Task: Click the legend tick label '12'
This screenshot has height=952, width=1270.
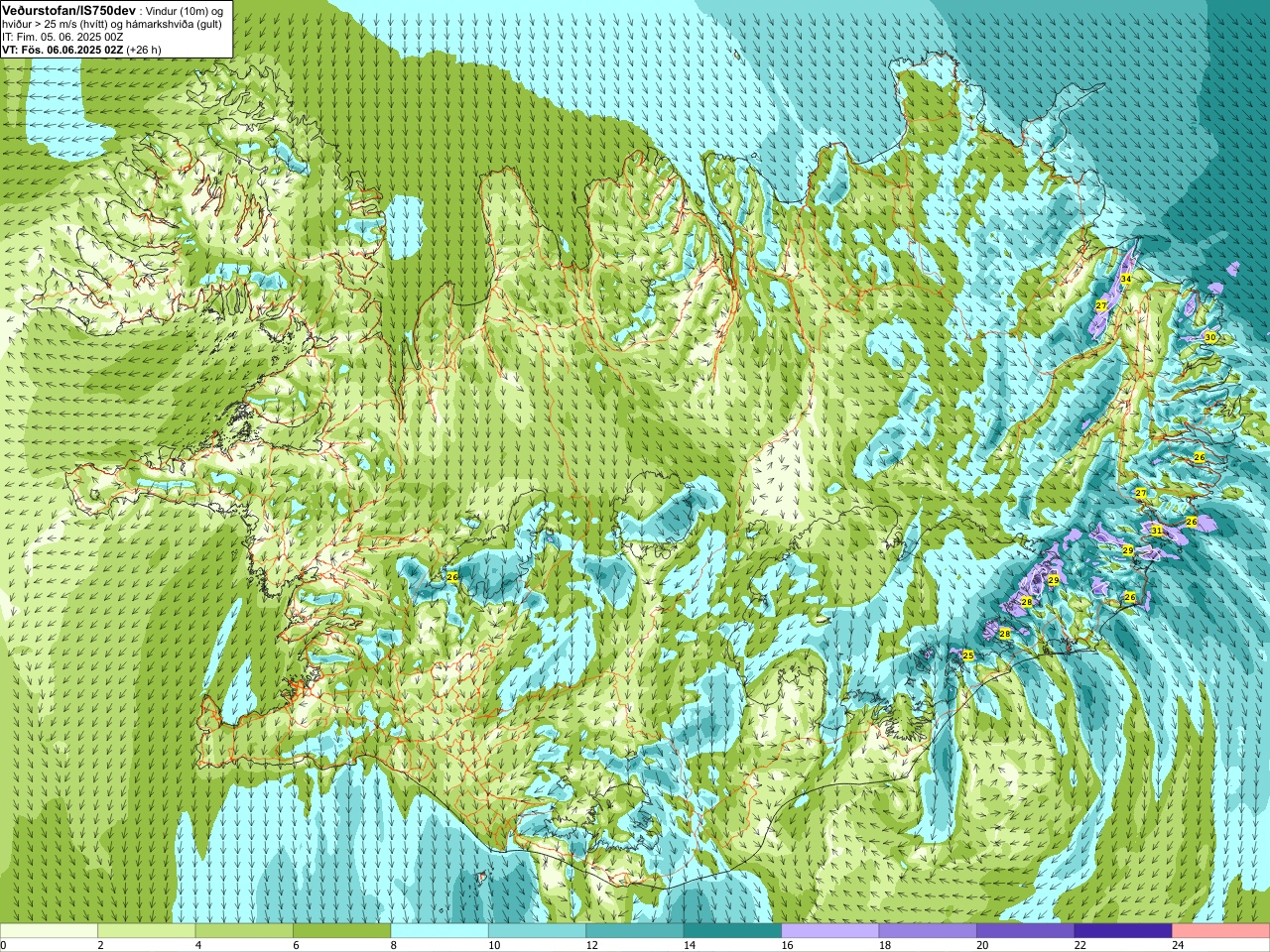Action: pos(591,945)
